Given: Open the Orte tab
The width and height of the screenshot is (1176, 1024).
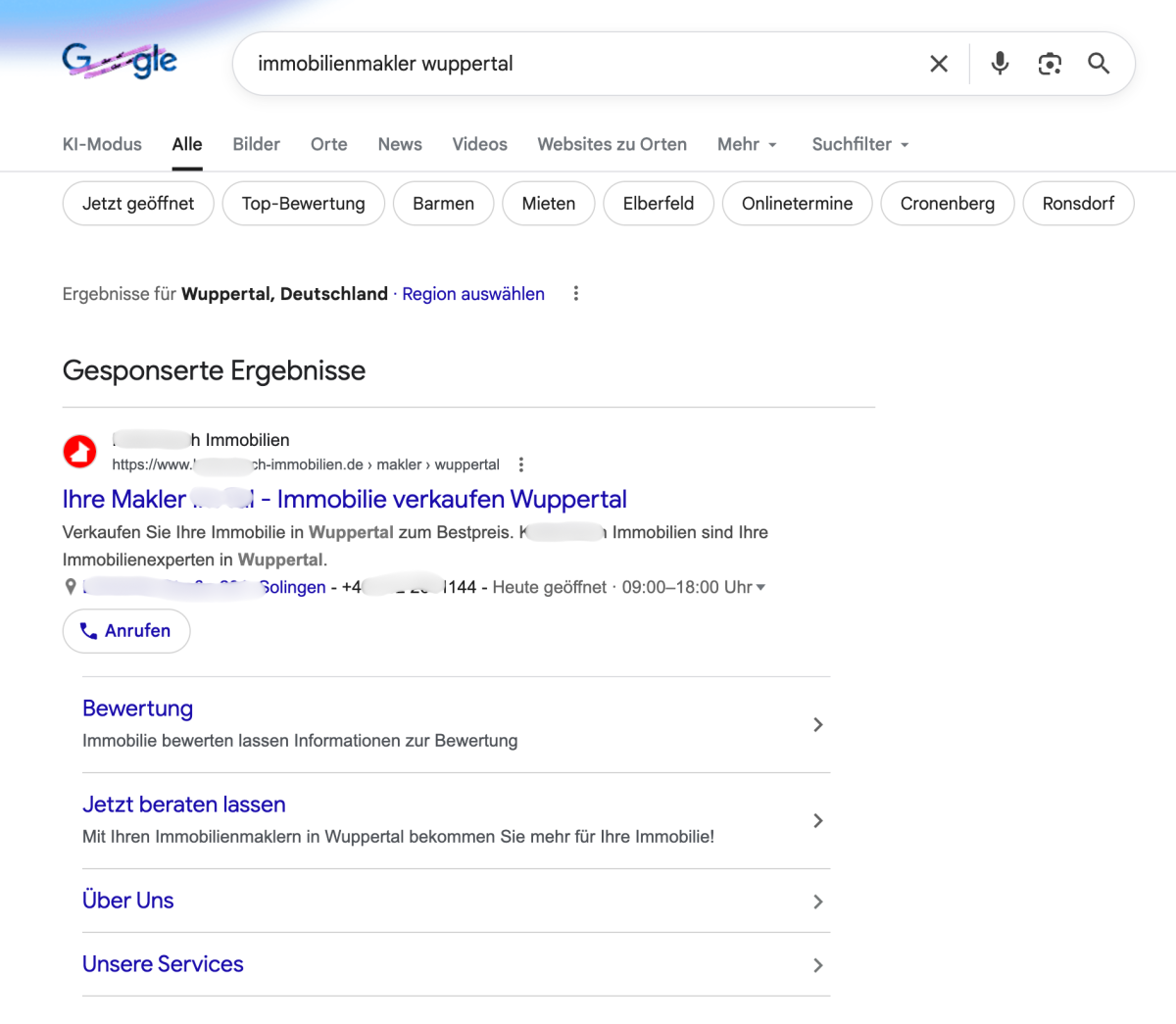Looking at the screenshot, I should click(329, 144).
